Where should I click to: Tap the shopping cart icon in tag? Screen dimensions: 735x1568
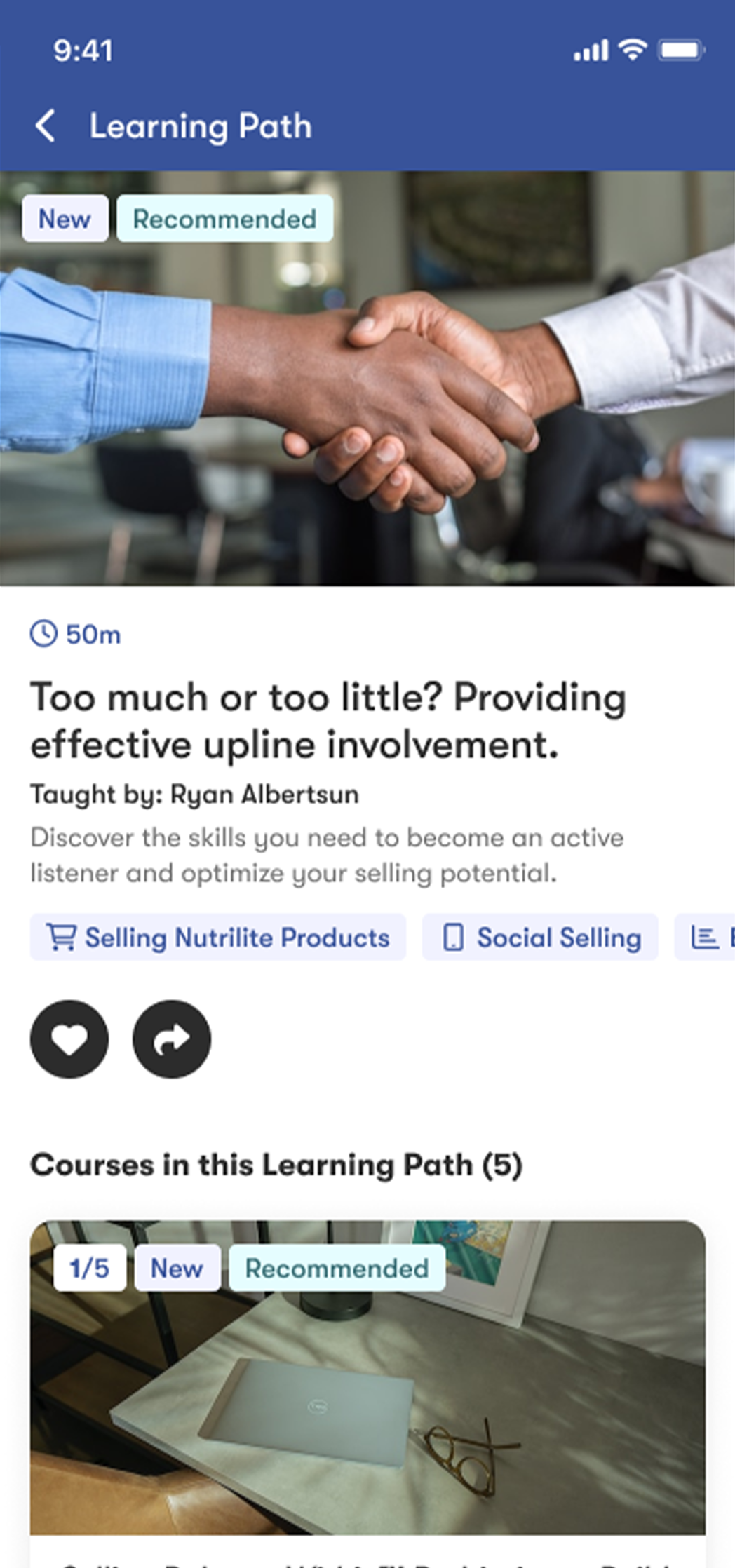(x=61, y=938)
